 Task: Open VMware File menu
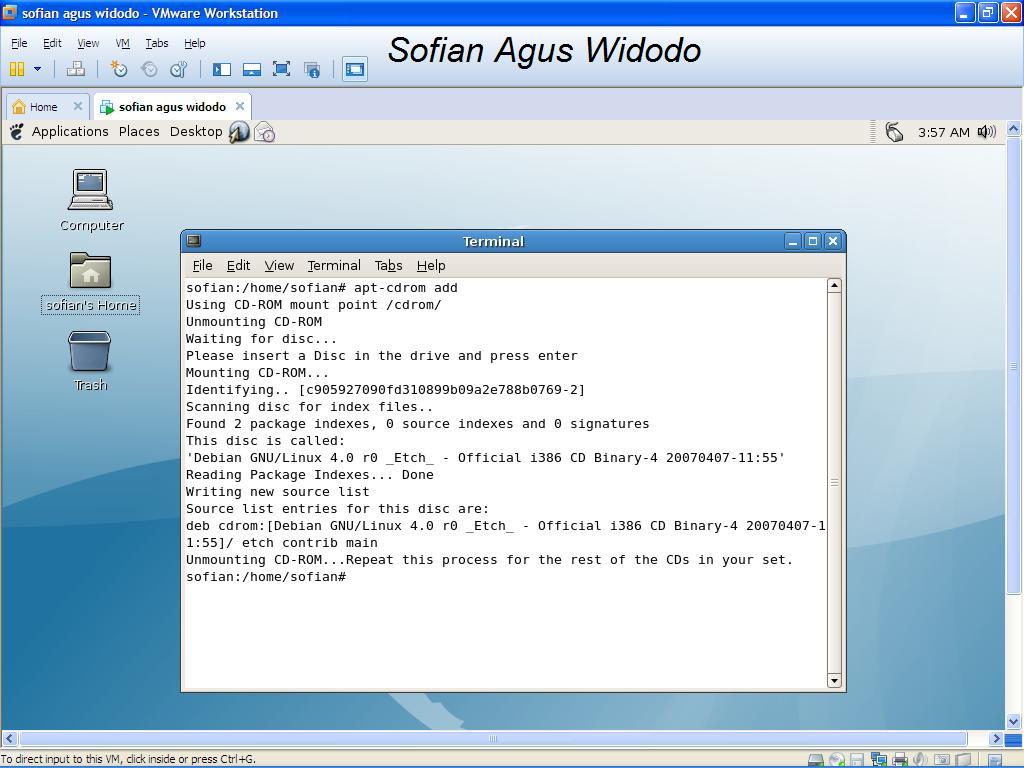[19, 43]
